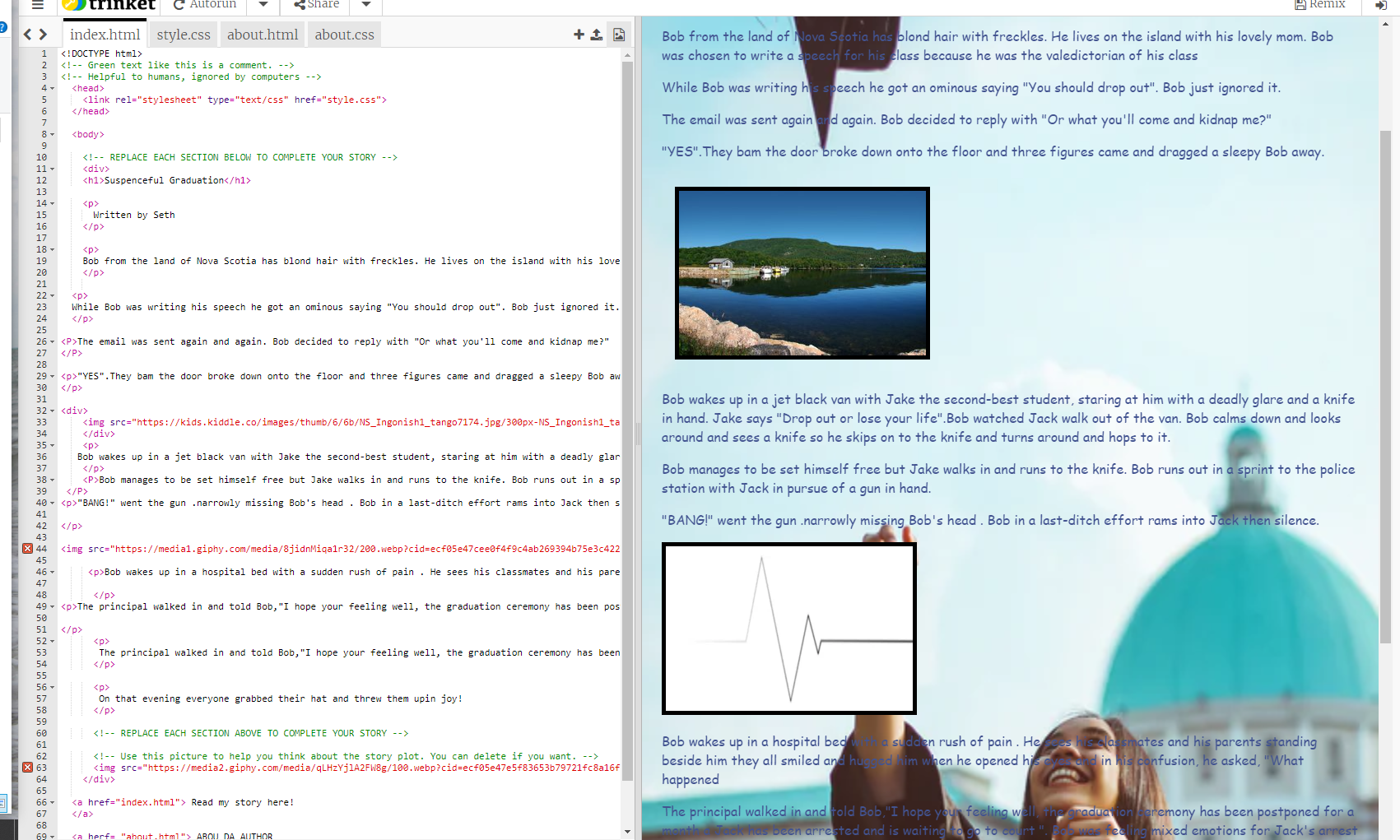Click the preview pane vertical scrollbar thumb
Image resolution: width=1400 pixels, height=840 pixels.
(1385, 387)
